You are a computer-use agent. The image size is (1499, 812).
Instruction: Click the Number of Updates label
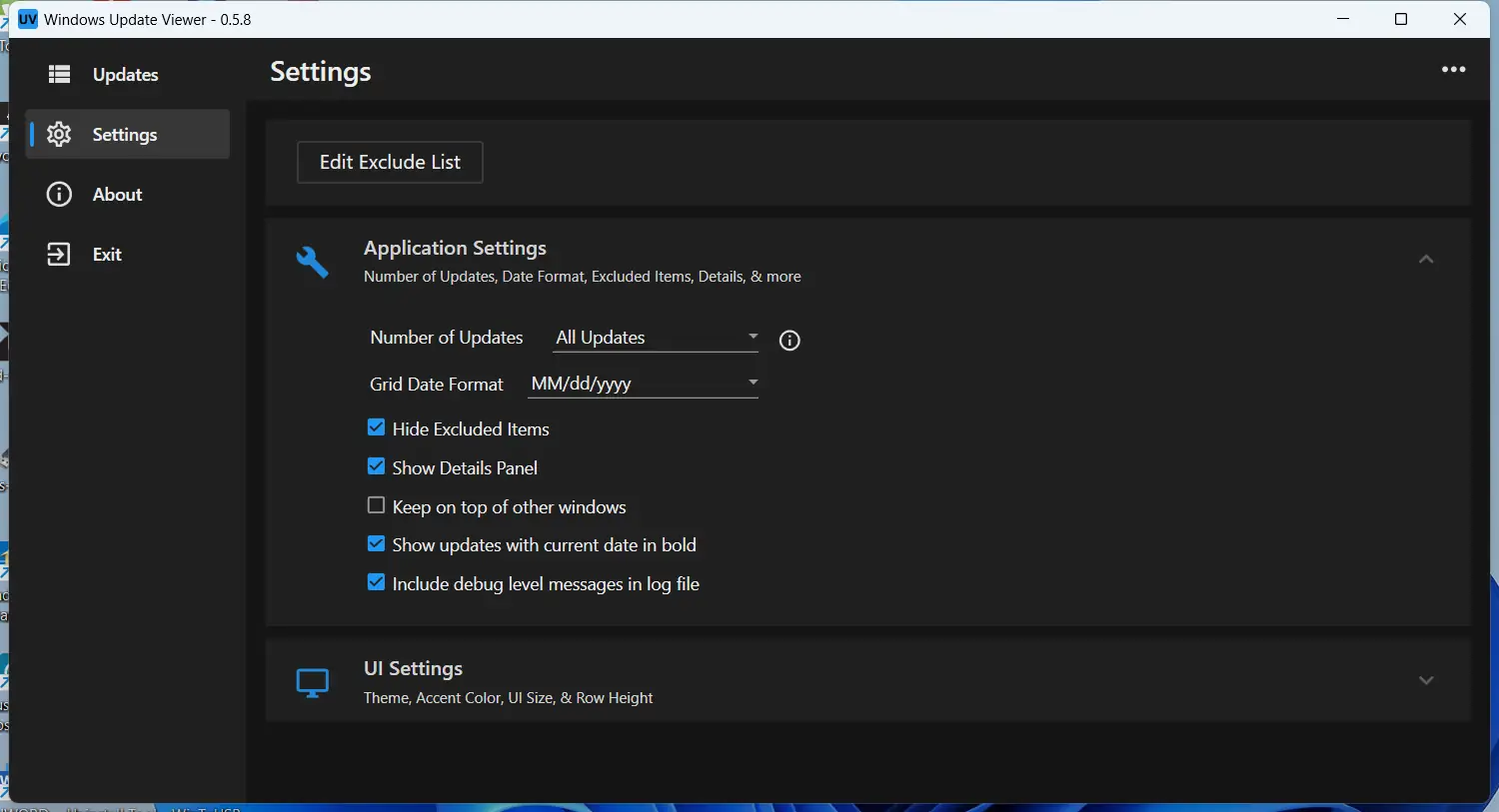[447, 338]
